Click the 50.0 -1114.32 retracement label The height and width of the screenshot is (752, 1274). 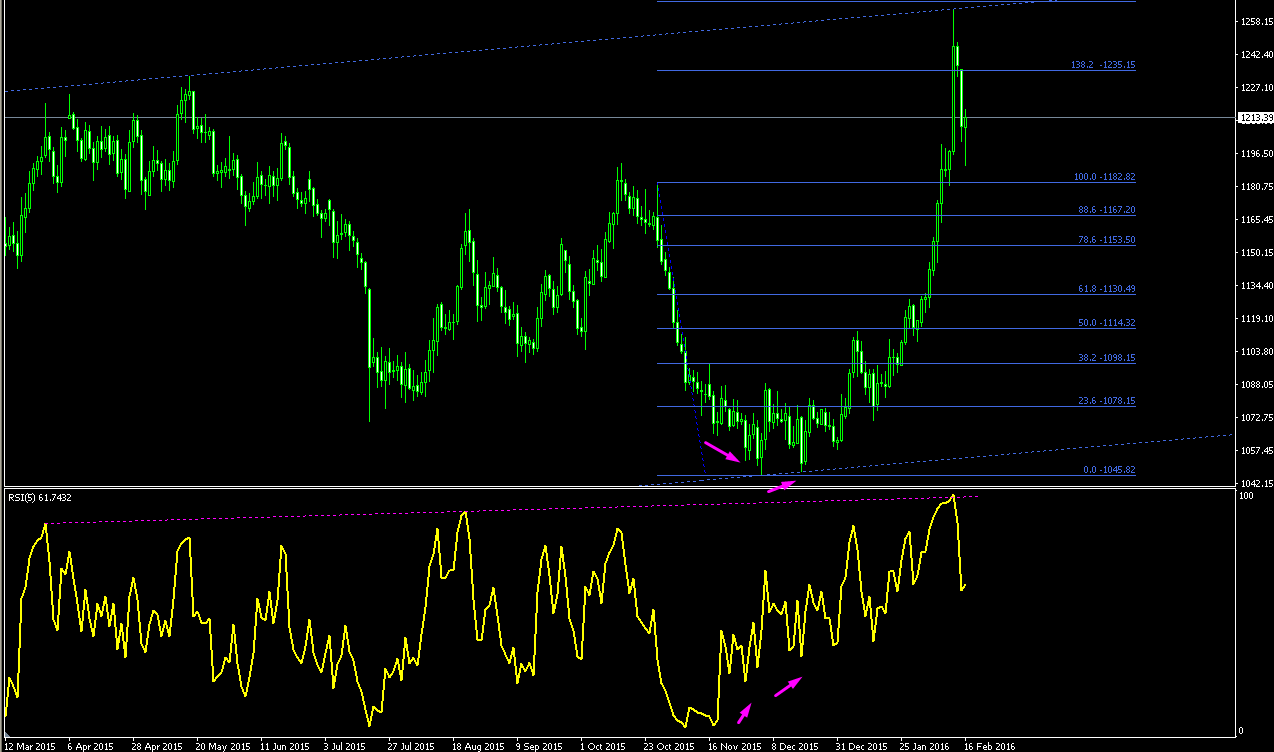click(1106, 323)
